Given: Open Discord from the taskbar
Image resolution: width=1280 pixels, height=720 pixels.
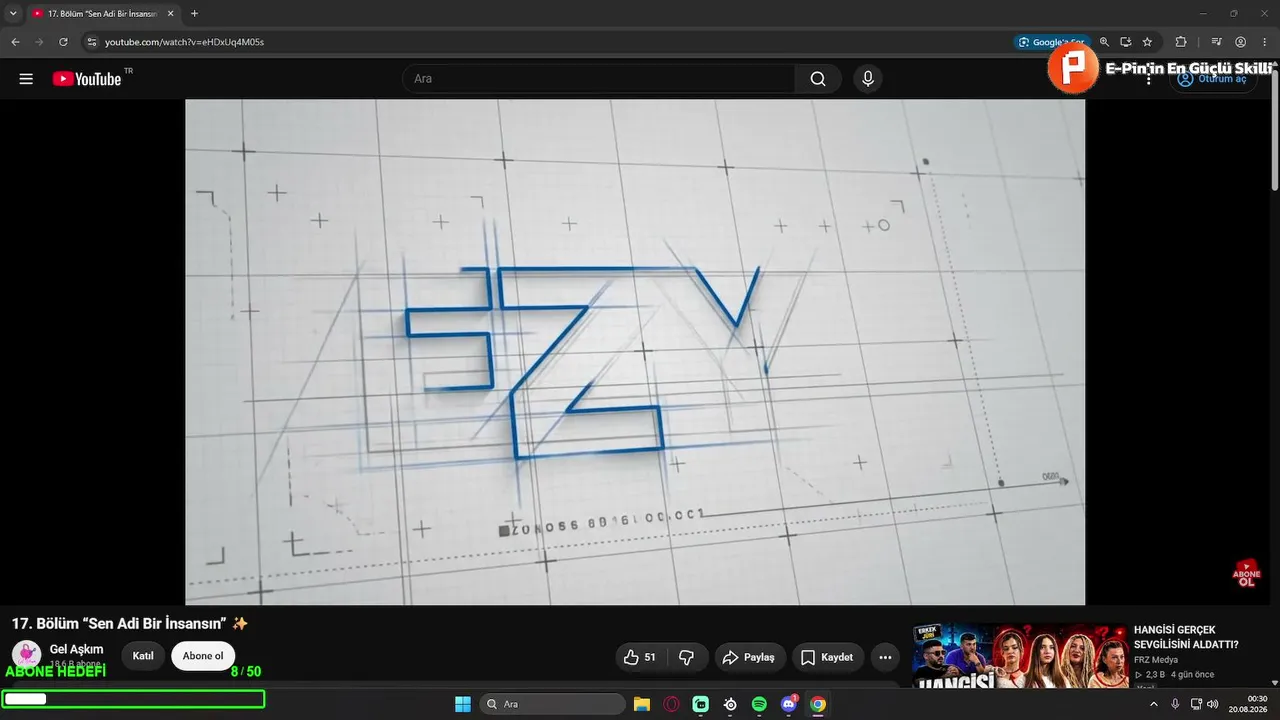Looking at the screenshot, I should (789, 704).
